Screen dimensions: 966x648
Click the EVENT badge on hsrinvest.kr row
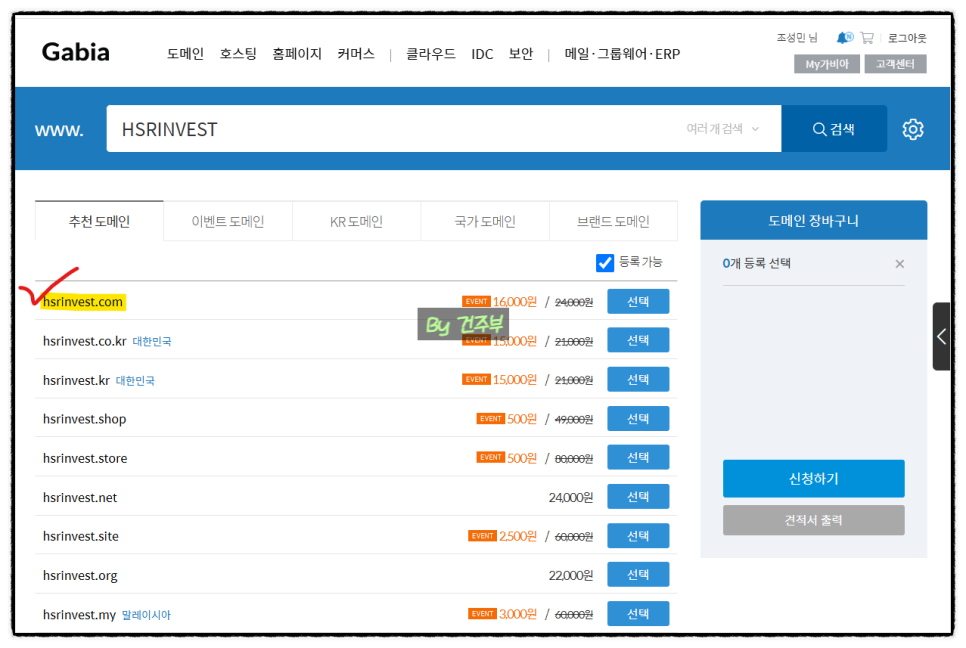coord(476,379)
